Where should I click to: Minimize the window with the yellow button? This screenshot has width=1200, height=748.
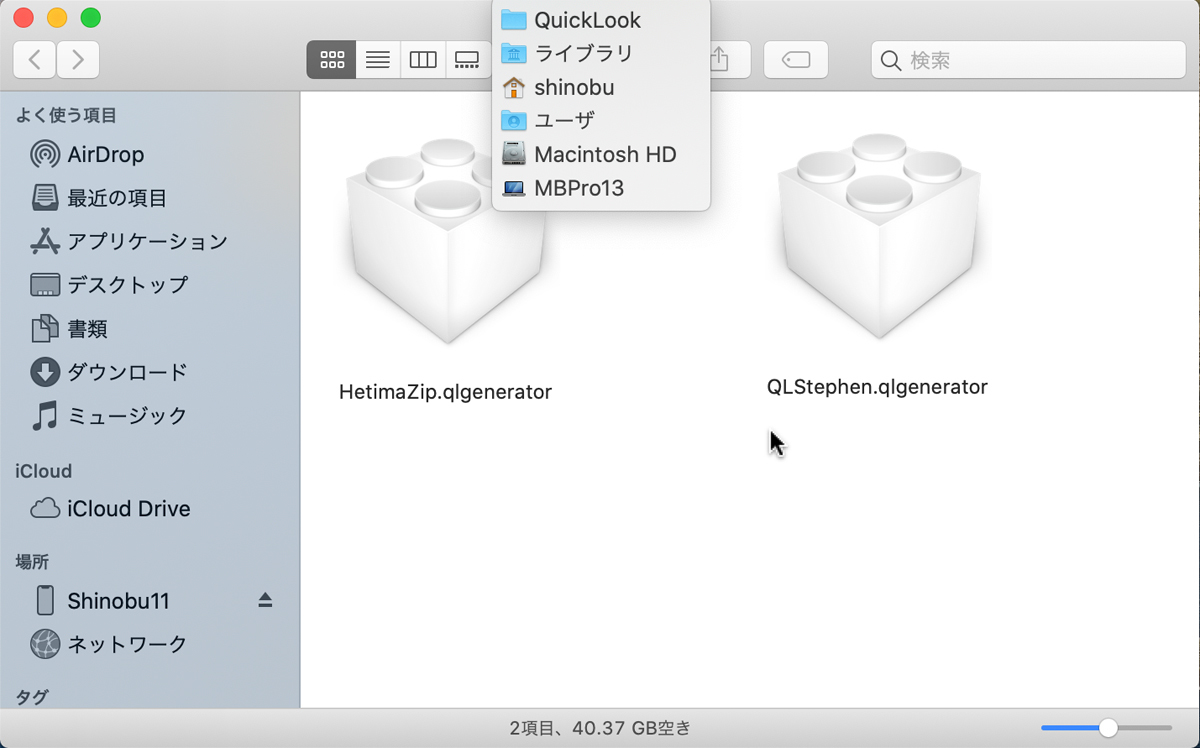57,18
